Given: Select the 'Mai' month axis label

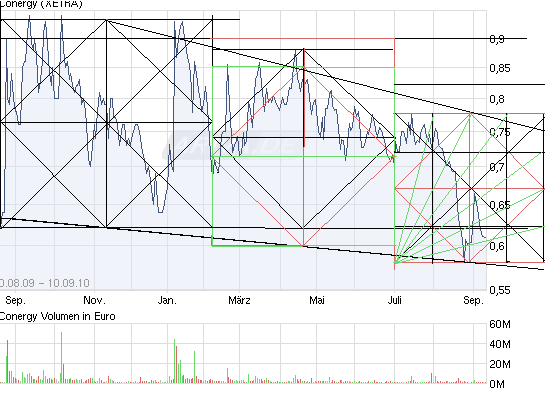Looking at the screenshot, I should [x=317, y=300].
